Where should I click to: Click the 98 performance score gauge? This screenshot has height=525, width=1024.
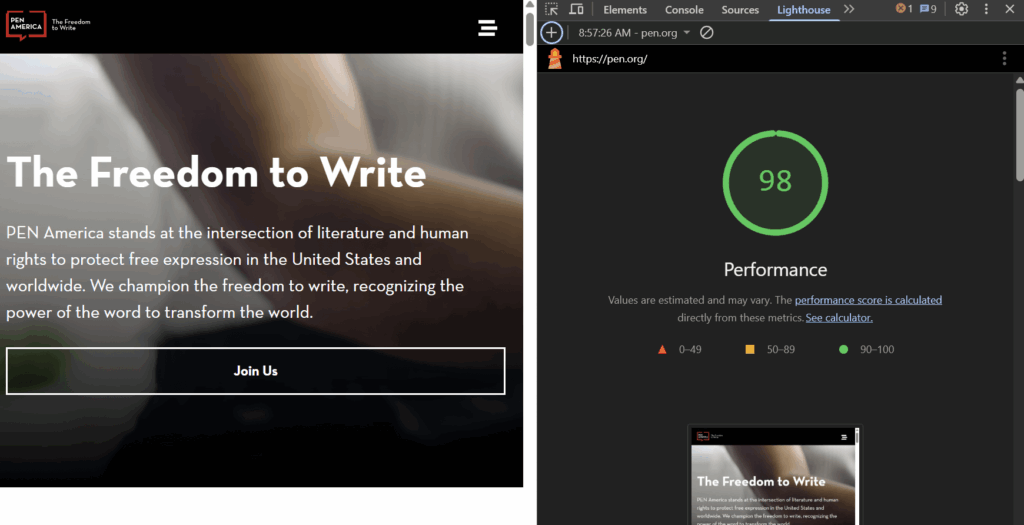coord(775,182)
